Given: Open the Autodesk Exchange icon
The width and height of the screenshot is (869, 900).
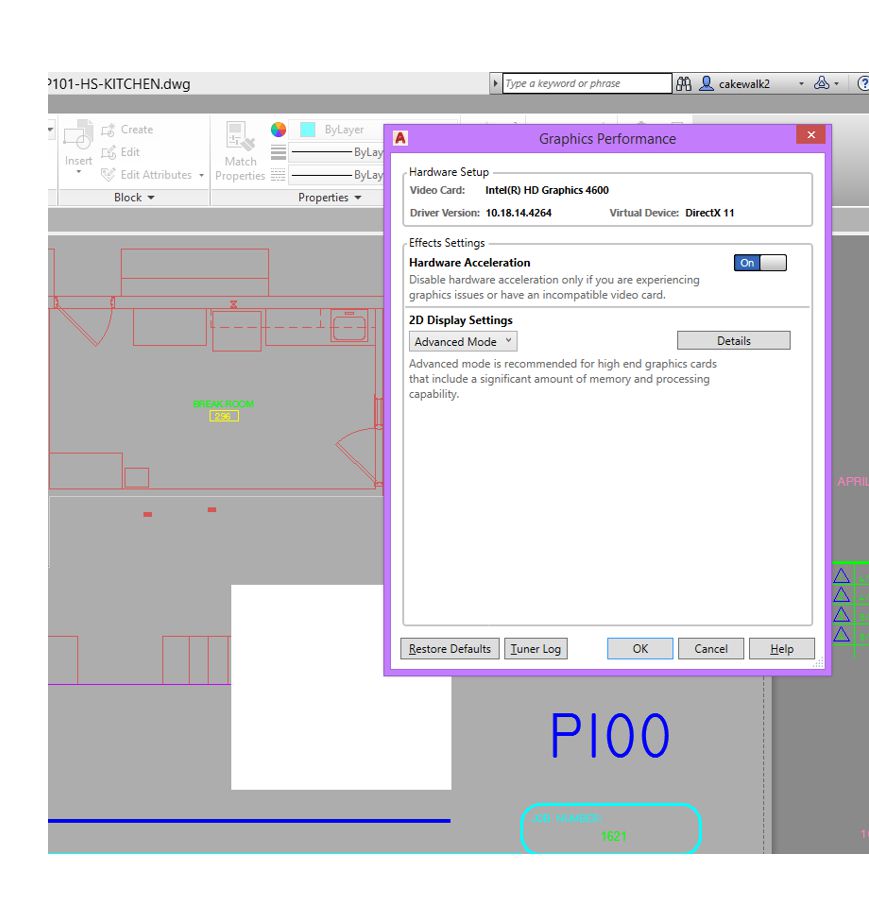Looking at the screenshot, I should [x=823, y=83].
